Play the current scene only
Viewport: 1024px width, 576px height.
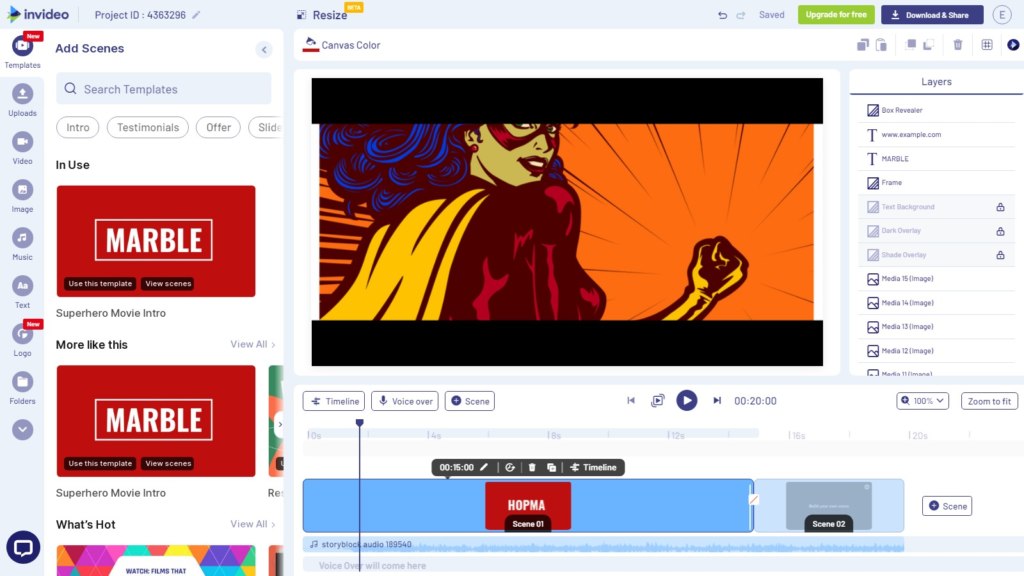(x=658, y=400)
